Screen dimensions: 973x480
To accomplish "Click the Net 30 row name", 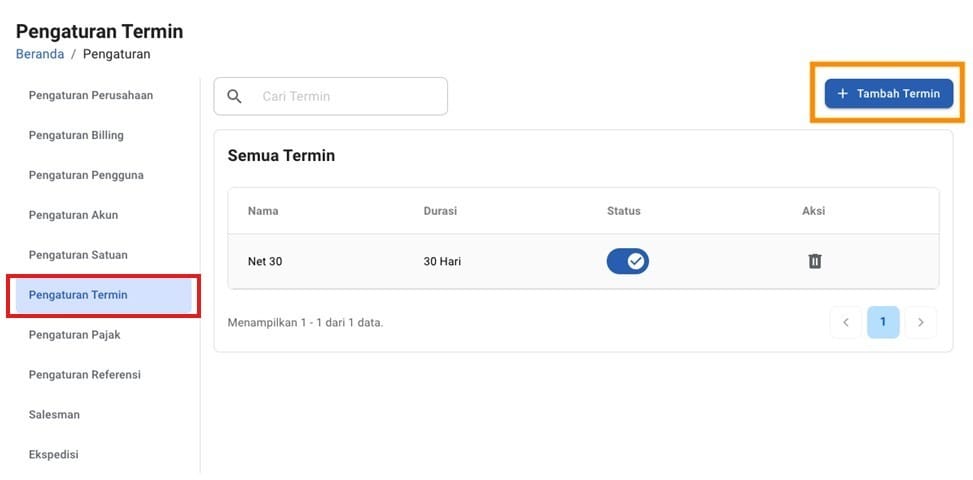I will coord(265,262).
